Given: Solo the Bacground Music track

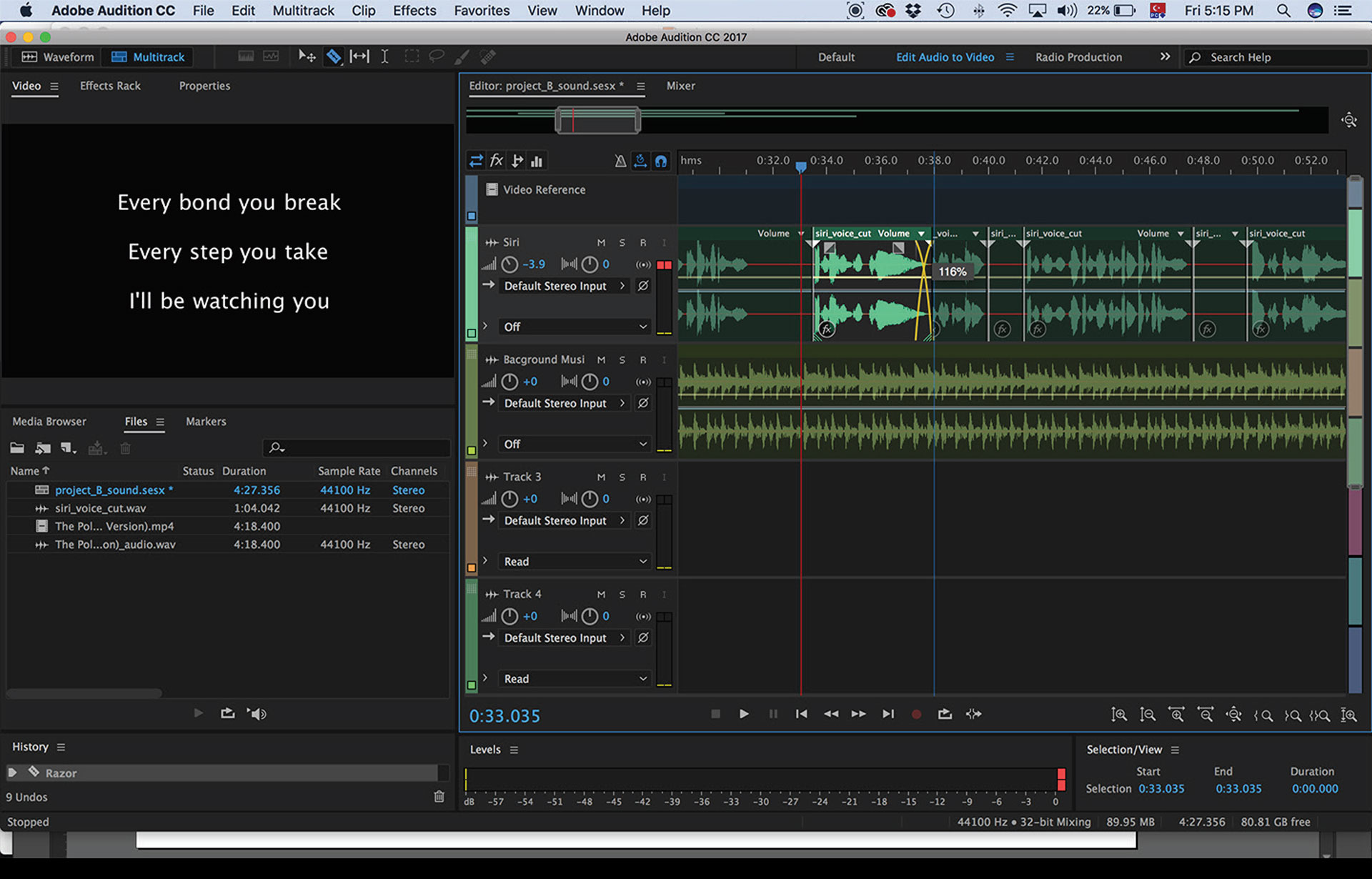Looking at the screenshot, I should click(622, 360).
